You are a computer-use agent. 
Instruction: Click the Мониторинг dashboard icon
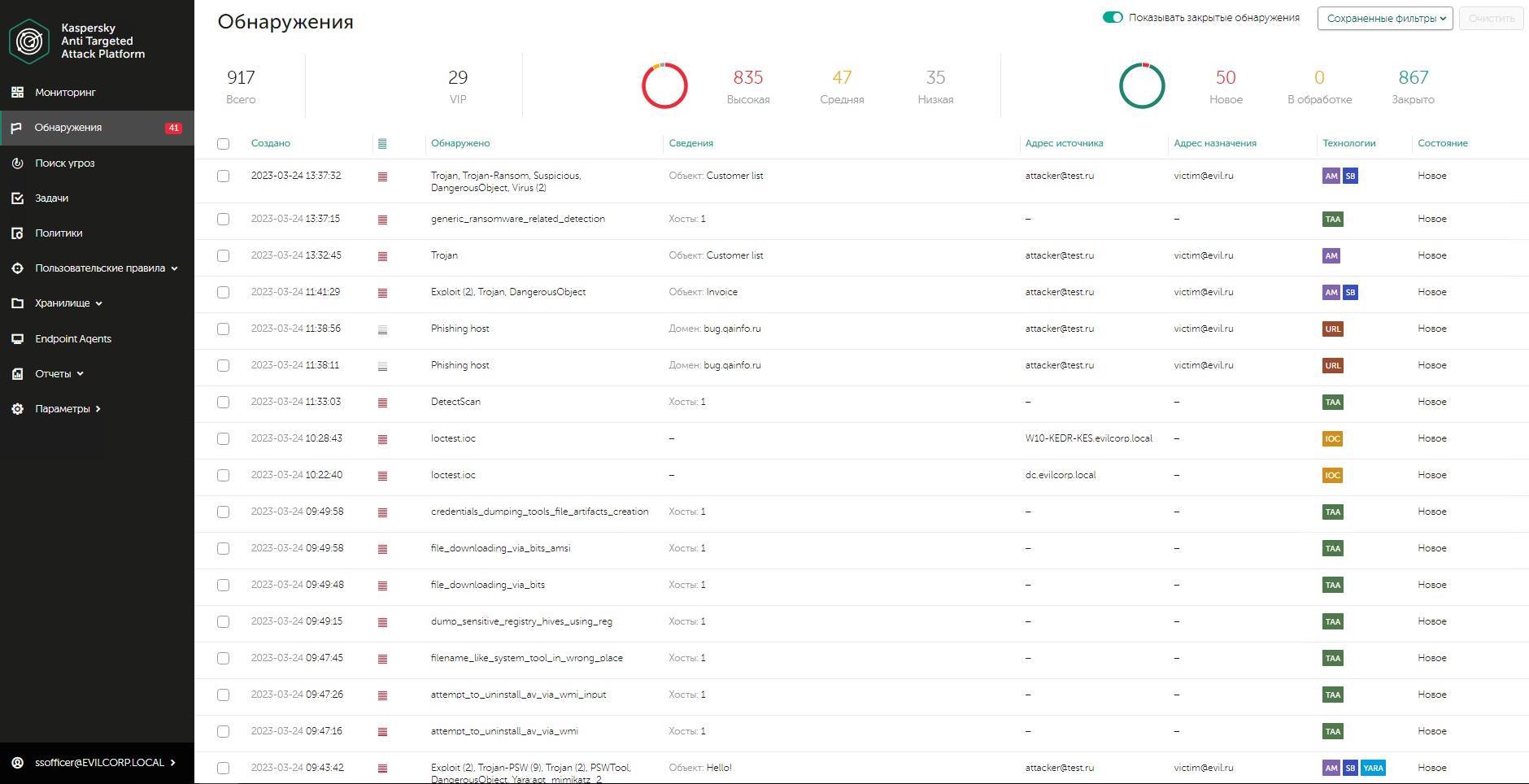17,93
